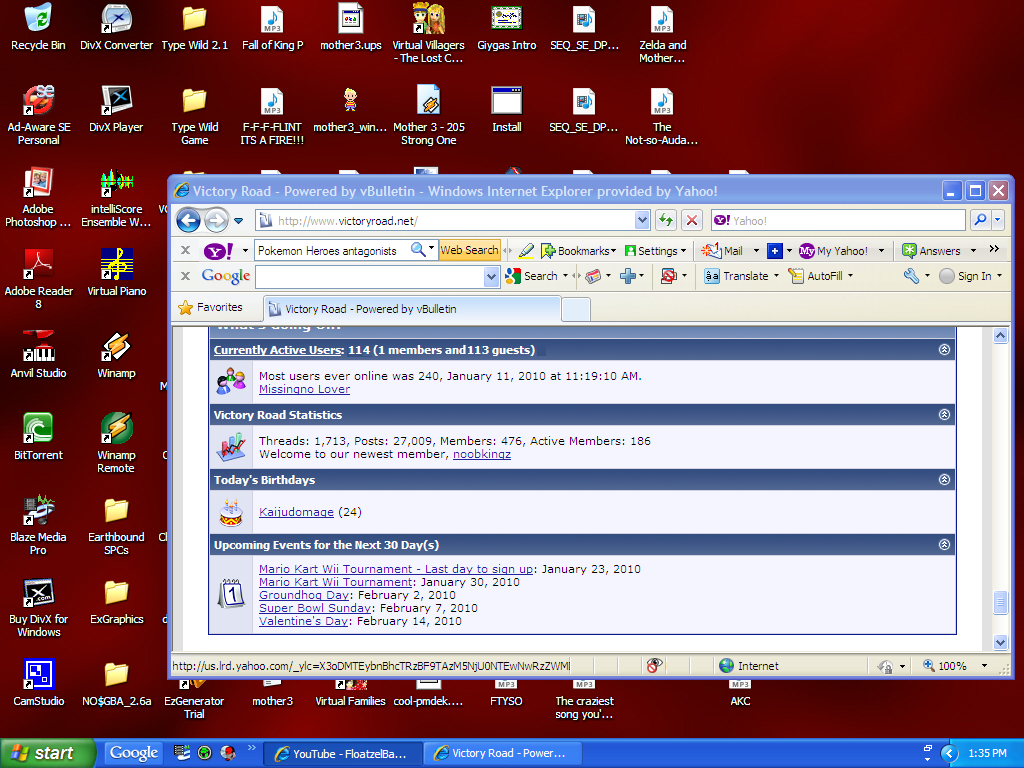
Task: Click the green Refresh page icon
Action: pyautogui.click(x=666, y=220)
